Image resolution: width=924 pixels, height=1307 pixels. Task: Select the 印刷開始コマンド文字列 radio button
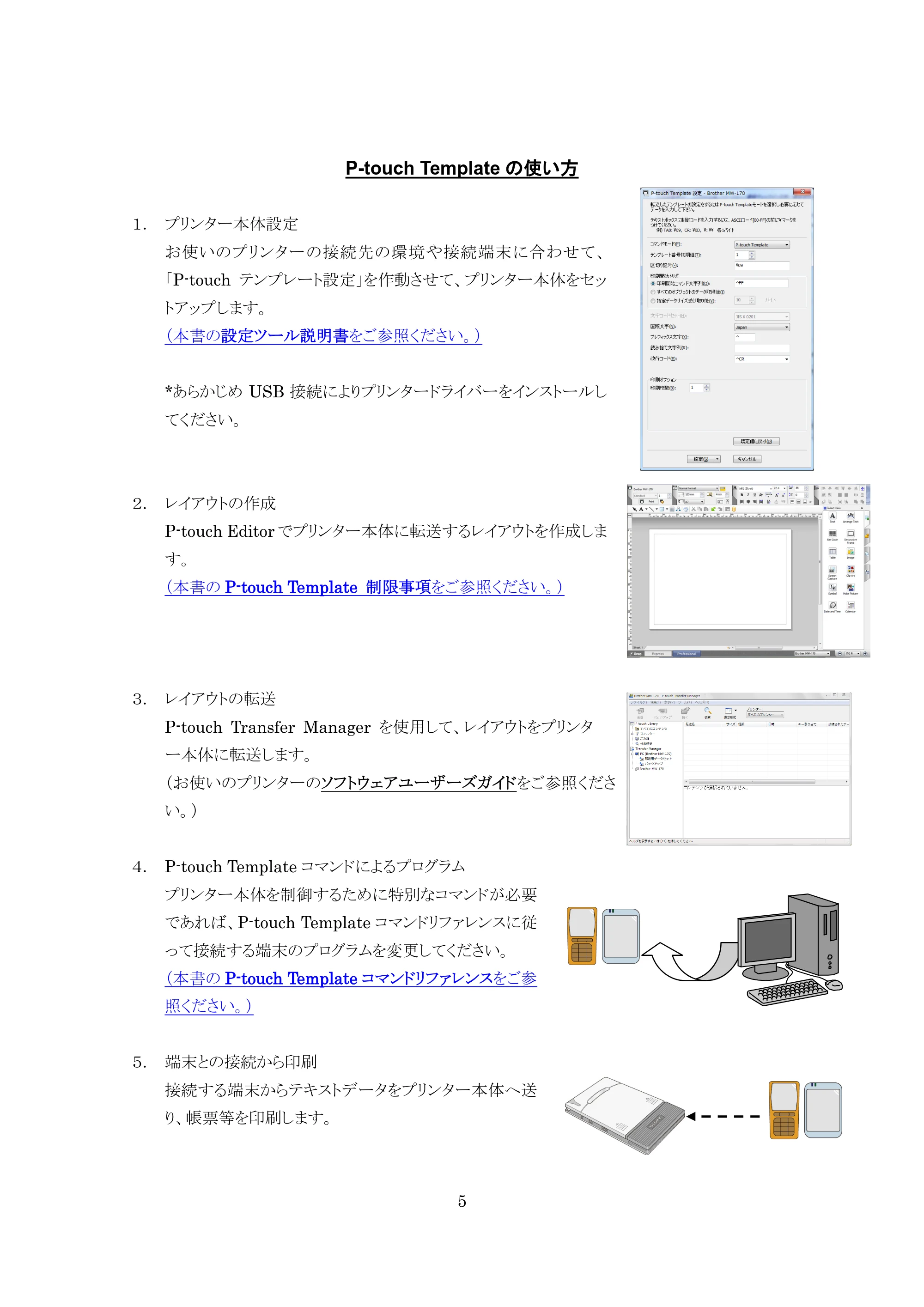pos(653,284)
